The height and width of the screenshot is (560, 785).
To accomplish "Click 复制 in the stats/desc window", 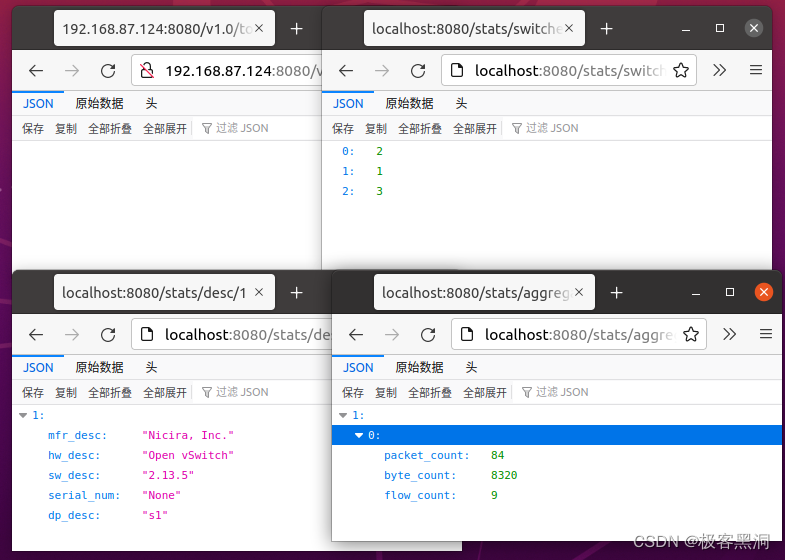I will click(66, 392).
